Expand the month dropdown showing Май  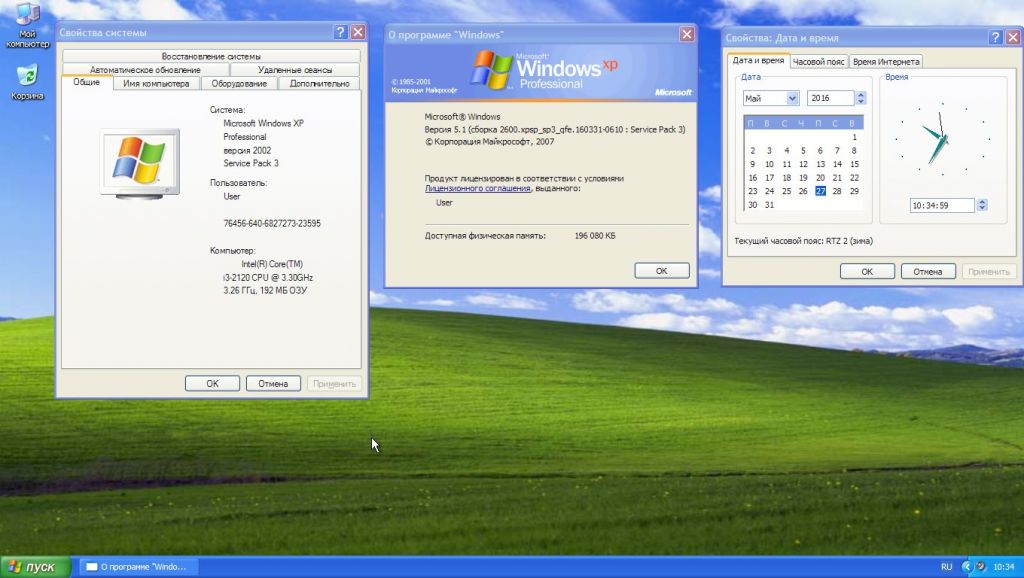pyautogui.click(x=792, y=98)
